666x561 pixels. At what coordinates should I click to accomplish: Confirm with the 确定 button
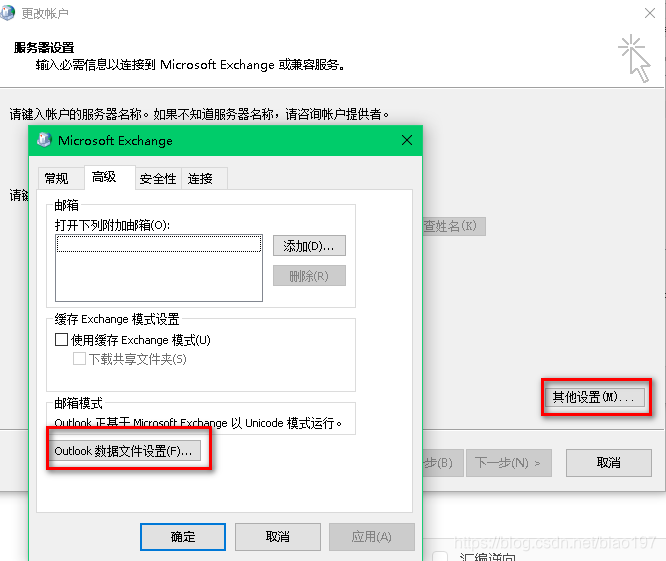pos(183,536)
